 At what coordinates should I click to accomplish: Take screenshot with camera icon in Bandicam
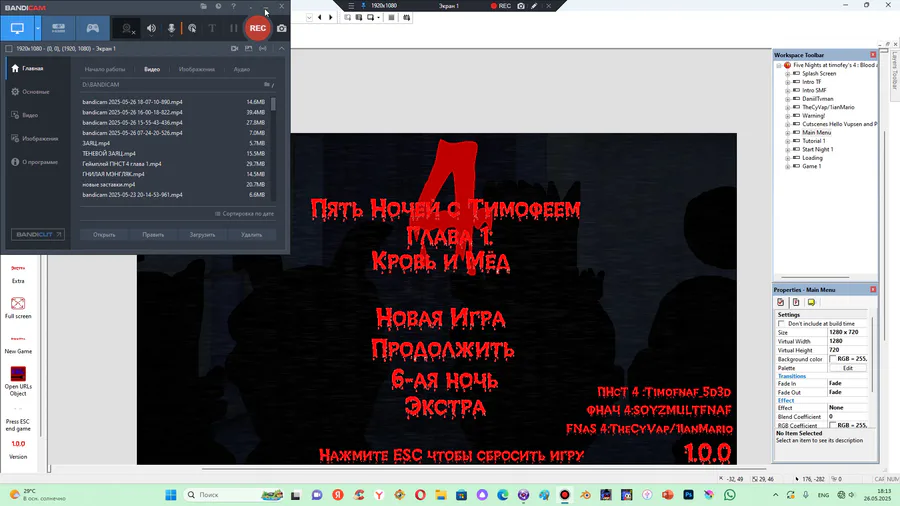[x=281, y=28]
